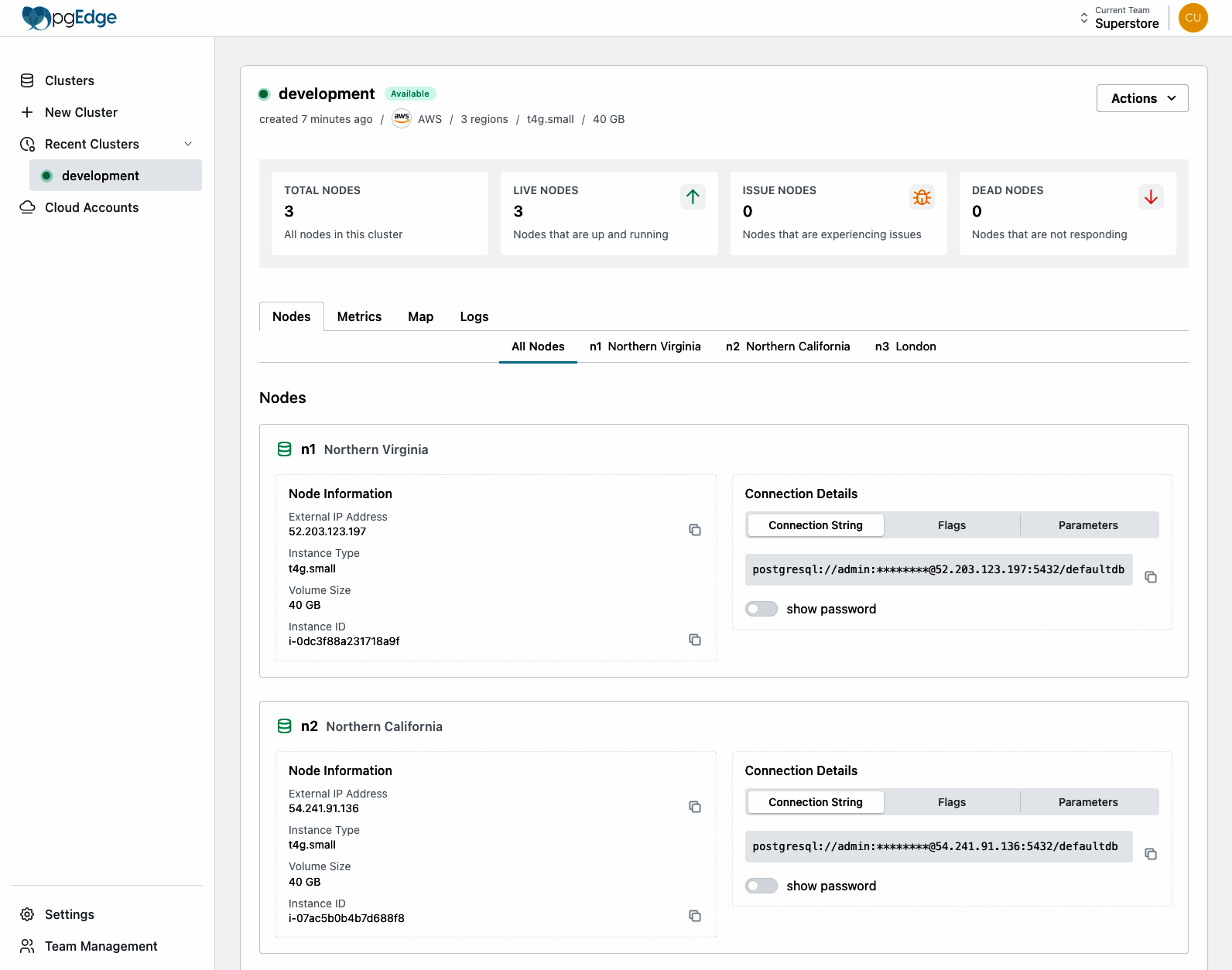The image size is (1232, 970).
Task: Go to New Cluster
Action: 80,112
